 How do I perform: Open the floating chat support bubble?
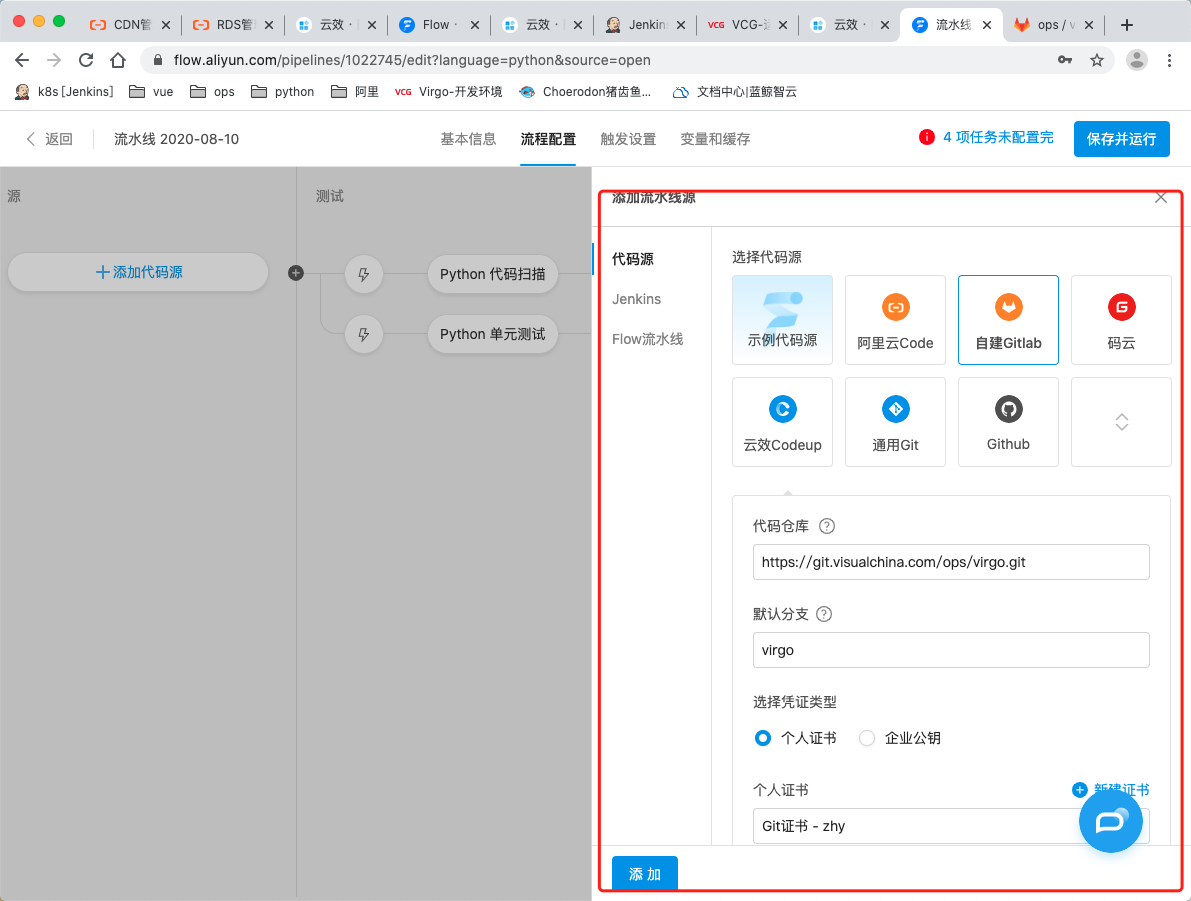click(x=1110, y=820)
